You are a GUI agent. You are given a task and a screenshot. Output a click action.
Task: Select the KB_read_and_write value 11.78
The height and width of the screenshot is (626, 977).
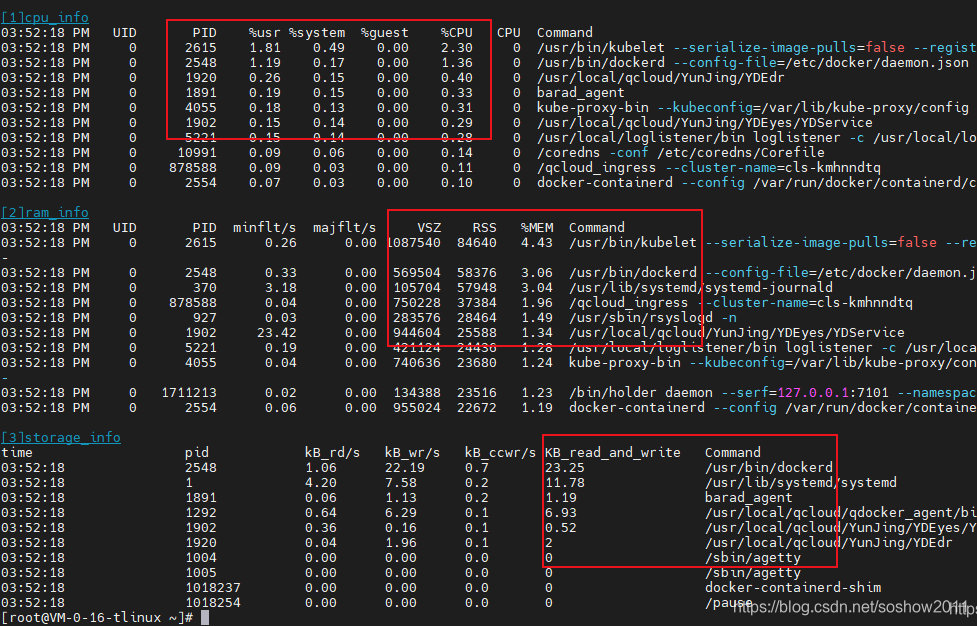tap(565, 483)
